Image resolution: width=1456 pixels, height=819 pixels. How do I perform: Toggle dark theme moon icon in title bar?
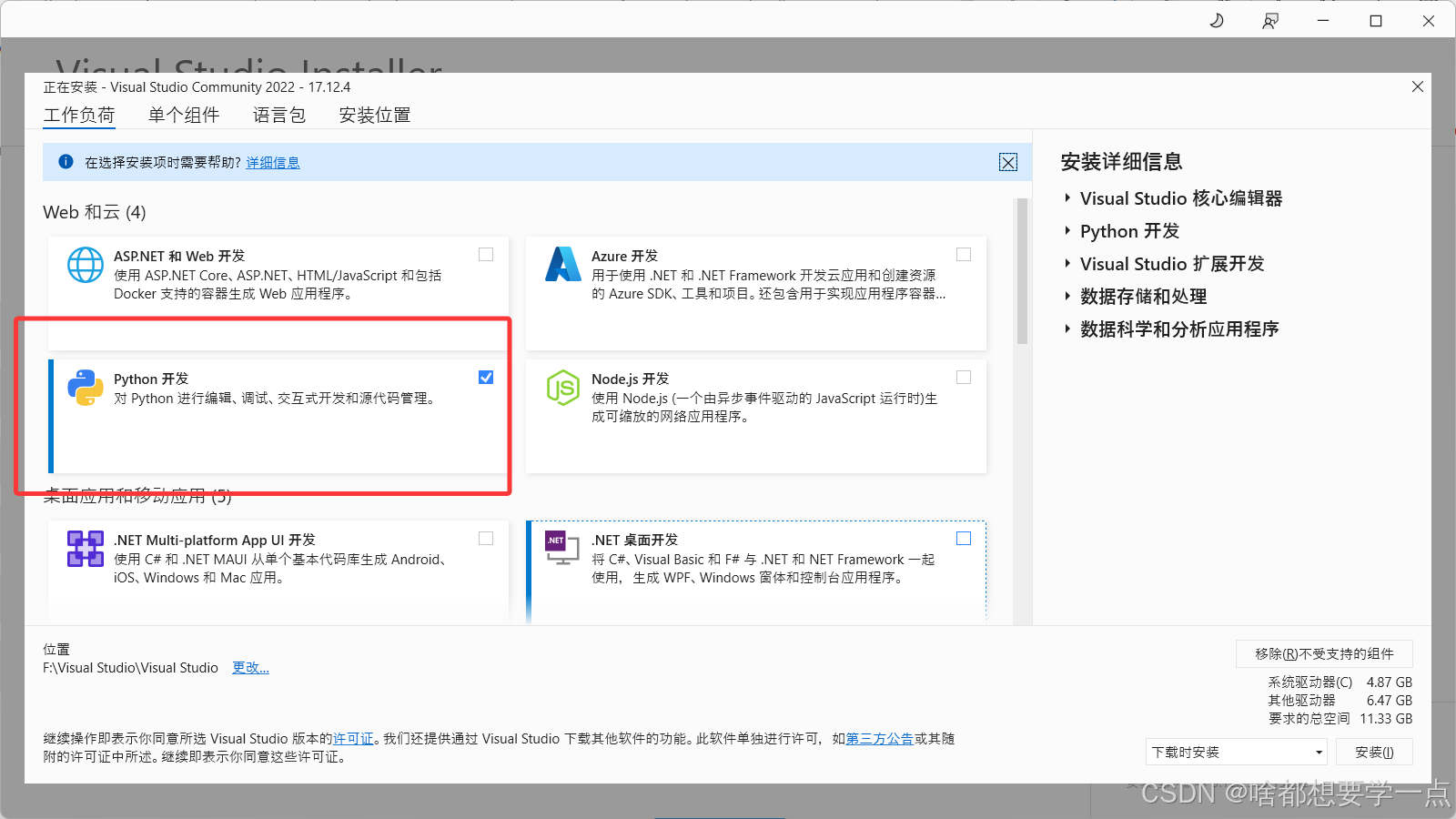coord(1217,20)
